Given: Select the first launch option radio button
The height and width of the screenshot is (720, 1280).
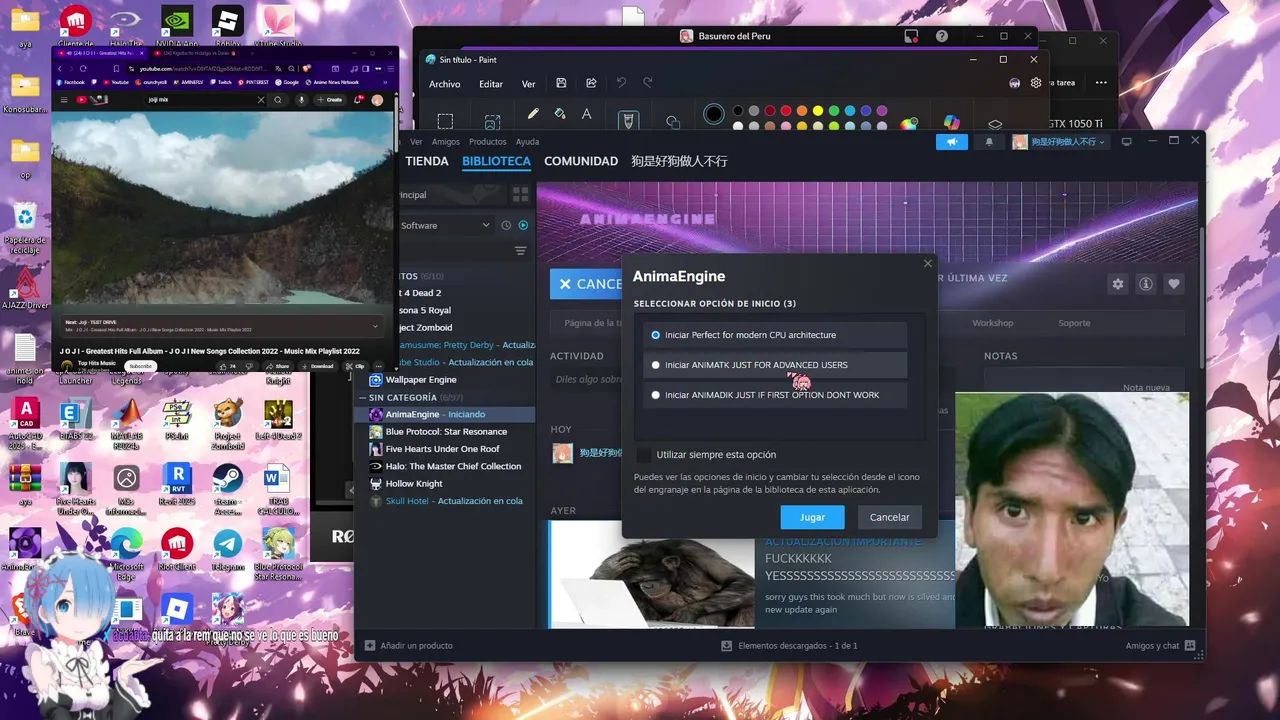Looking at the screenshot, I should (x=656, y=335).
